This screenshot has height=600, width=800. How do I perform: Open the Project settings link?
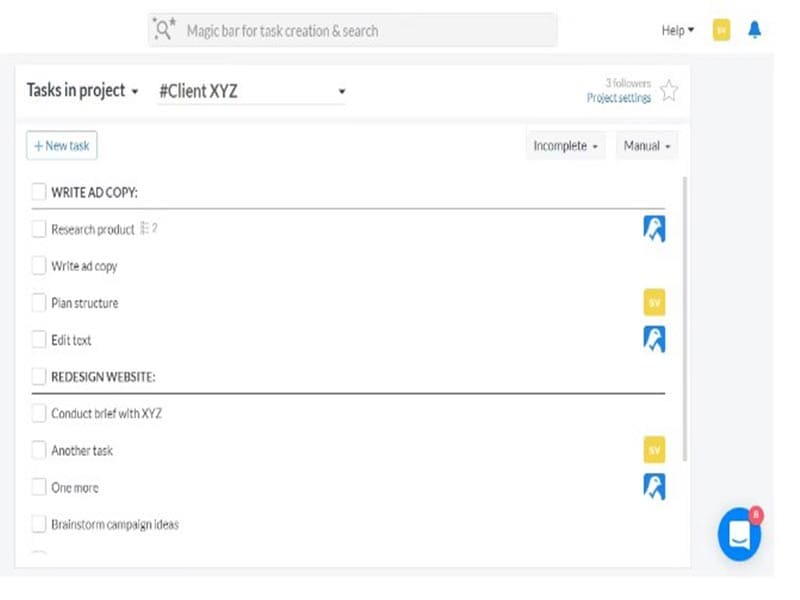point(618,98)
